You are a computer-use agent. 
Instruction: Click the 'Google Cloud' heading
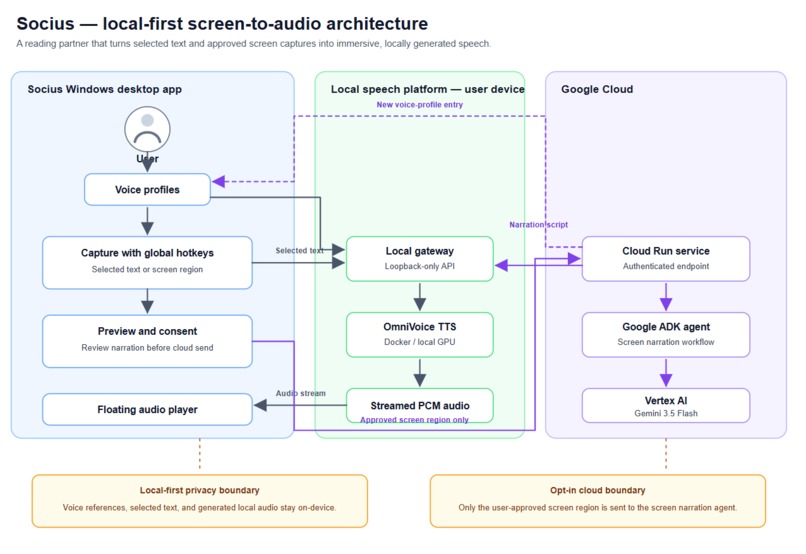pyautogui.click(x=597, y=89)
